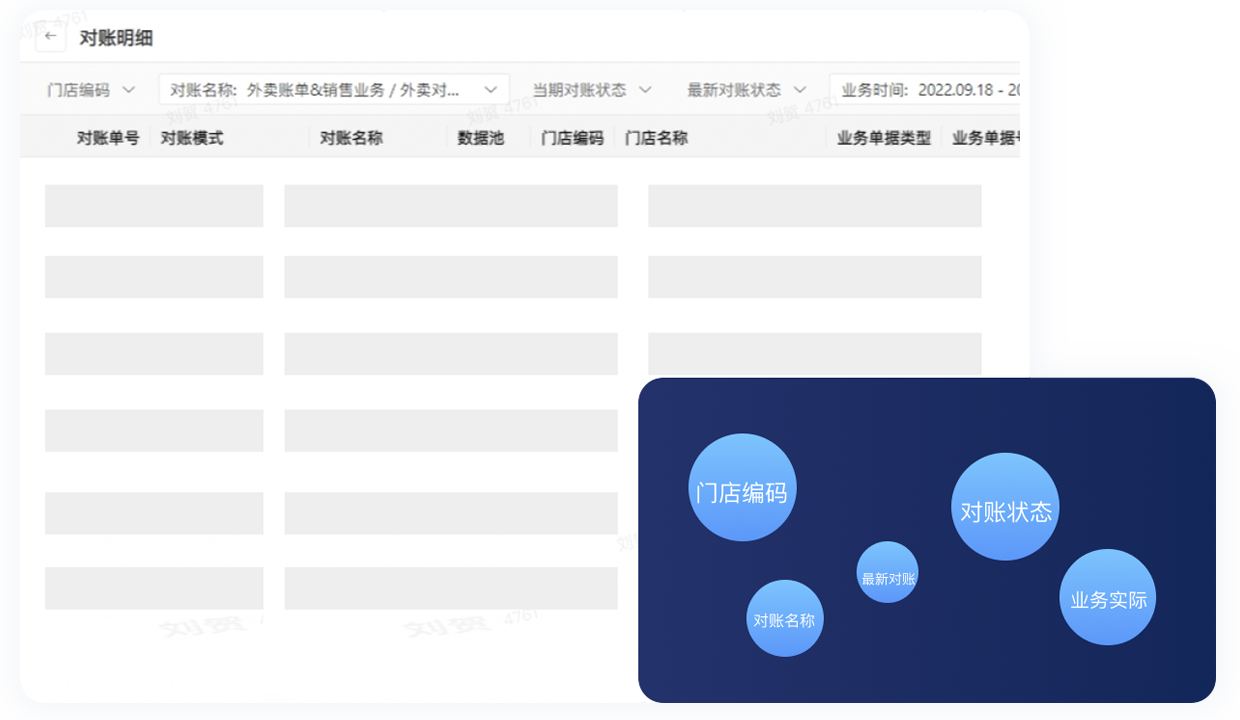Click the 对账单号 column header
This screenshot has width=1240, height=720.
pyautogui.click(x=107, y=138)
